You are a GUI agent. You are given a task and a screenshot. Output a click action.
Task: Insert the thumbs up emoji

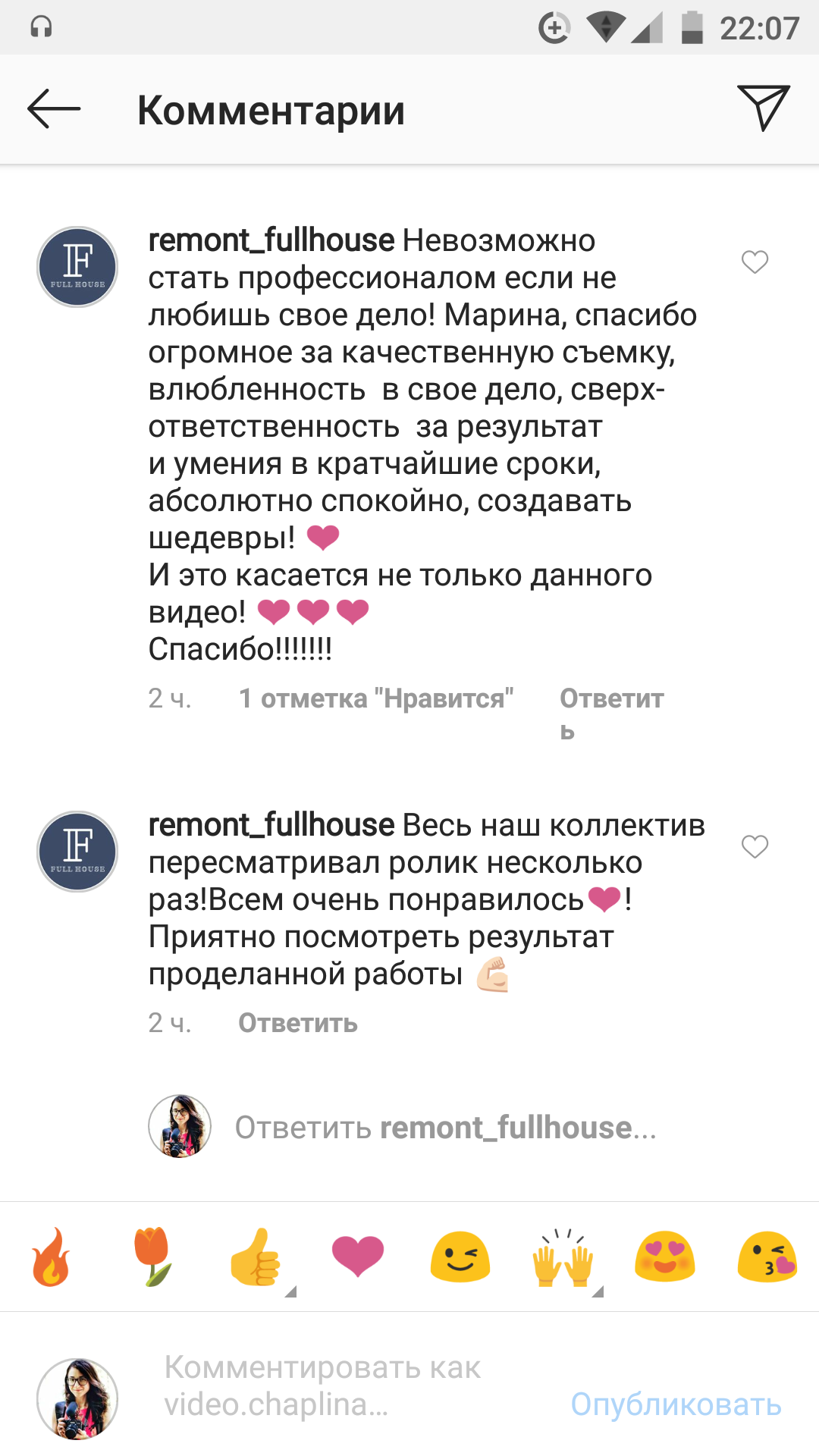click(256, 1257)
